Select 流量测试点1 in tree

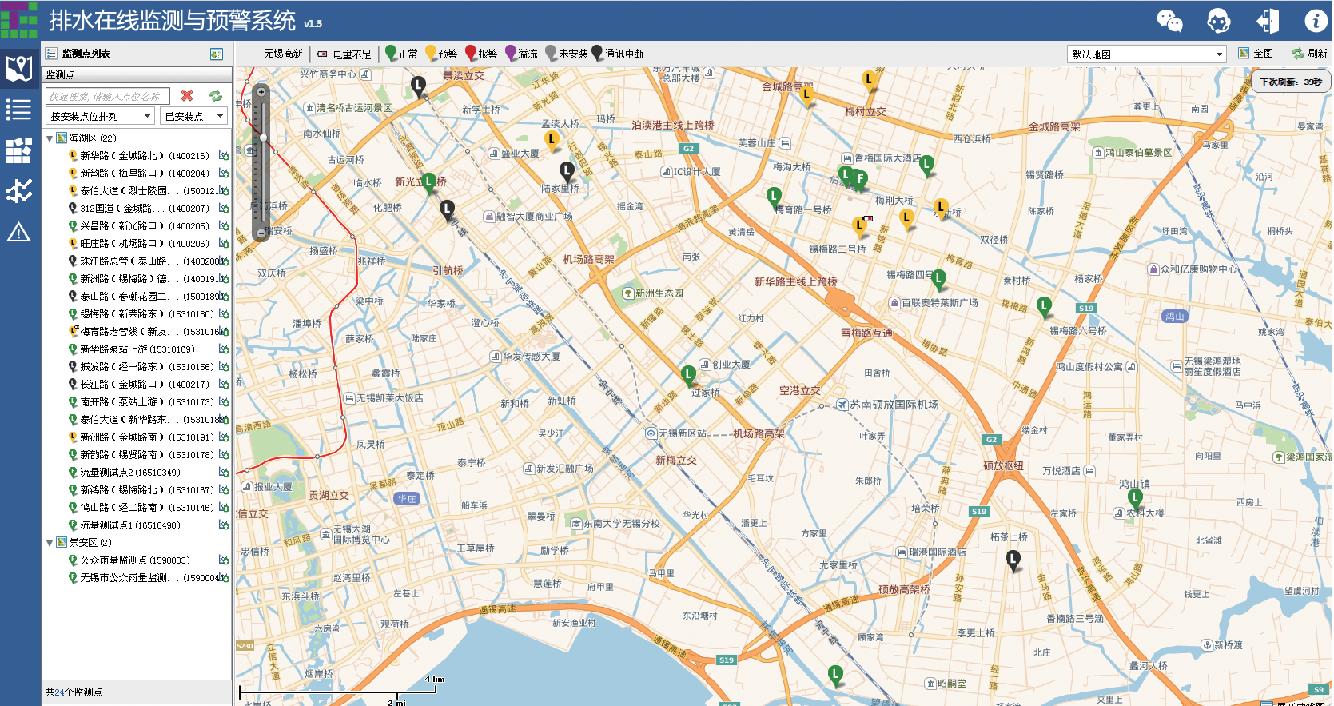pos(130,525)
